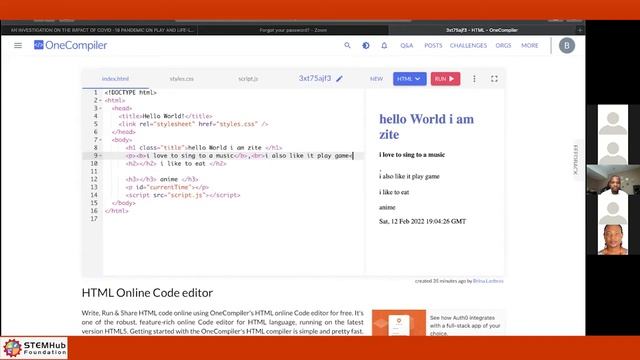
Task: Open a new browser tab
Action: (x=580, y=30)
